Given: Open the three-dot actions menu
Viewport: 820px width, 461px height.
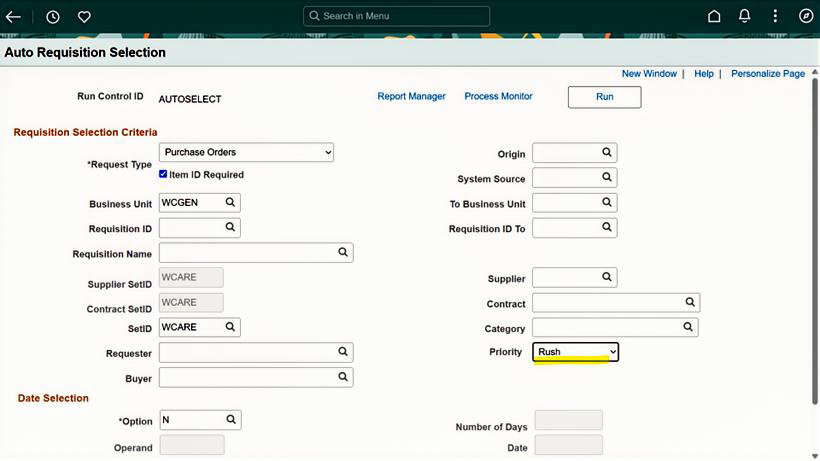Looking at the screenshot, I should [775, 17].
